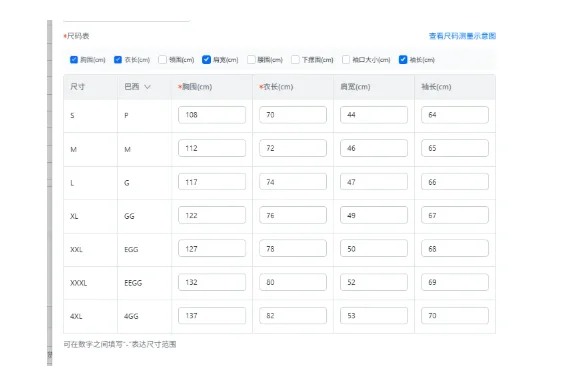The height and width of the screenshot is (366, 580).
Task: Click length input for XXXL showing 80
Action: click(x=293, y=282)
